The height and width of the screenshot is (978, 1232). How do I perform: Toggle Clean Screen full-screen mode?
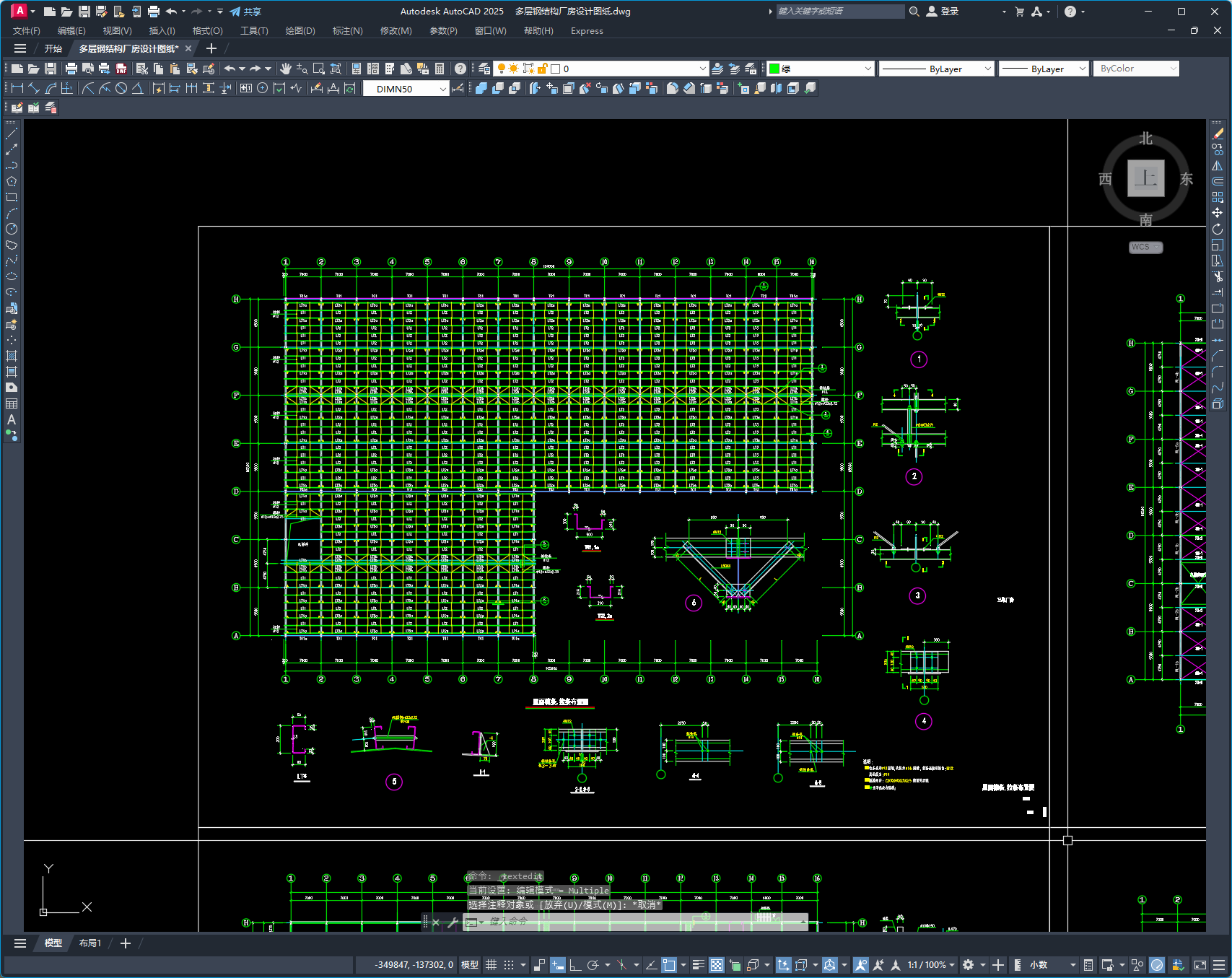[x=1200, y=965]
